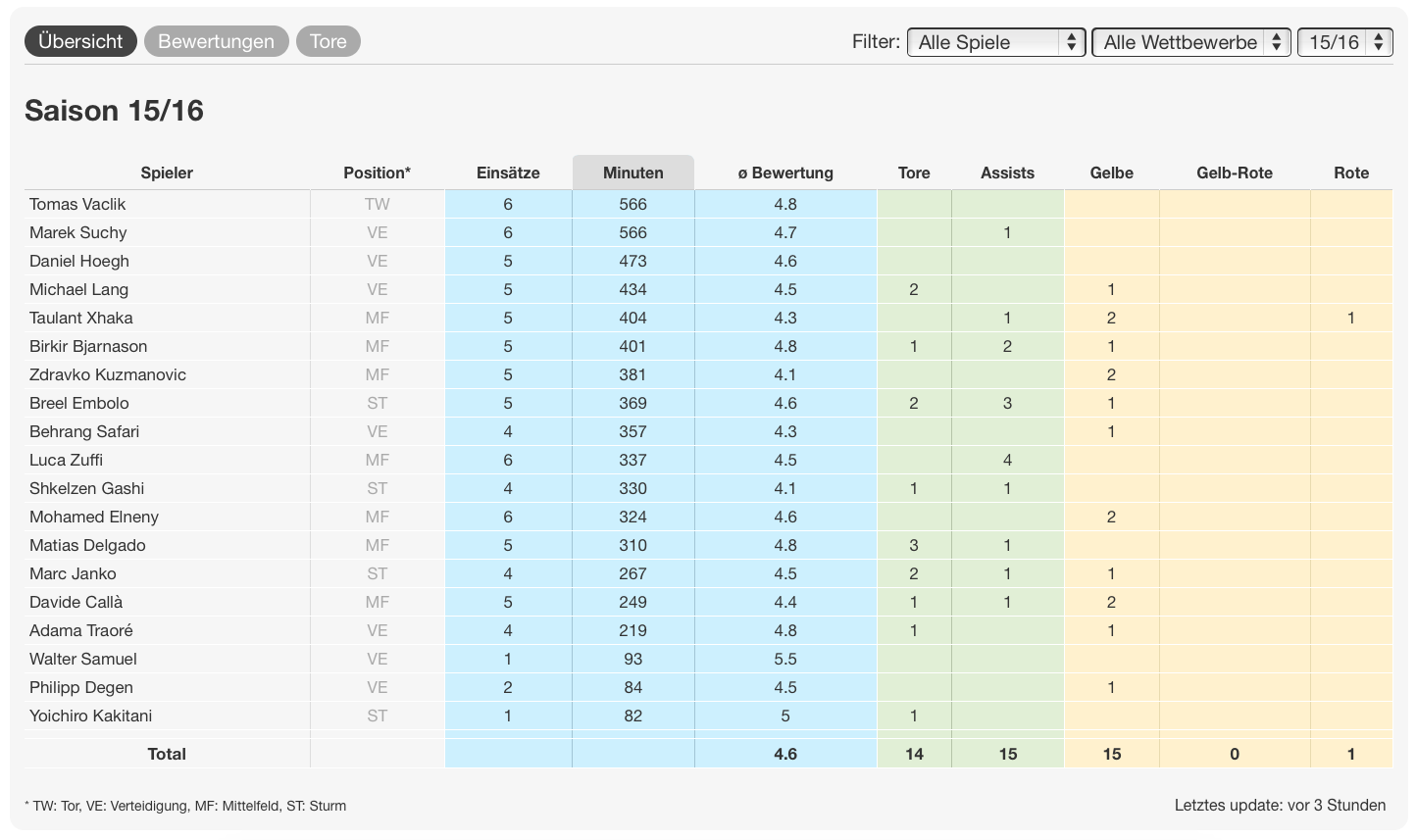Viewport: 1416px width, 840px height.
Task: Open the Tore tab
Action: 328,40
